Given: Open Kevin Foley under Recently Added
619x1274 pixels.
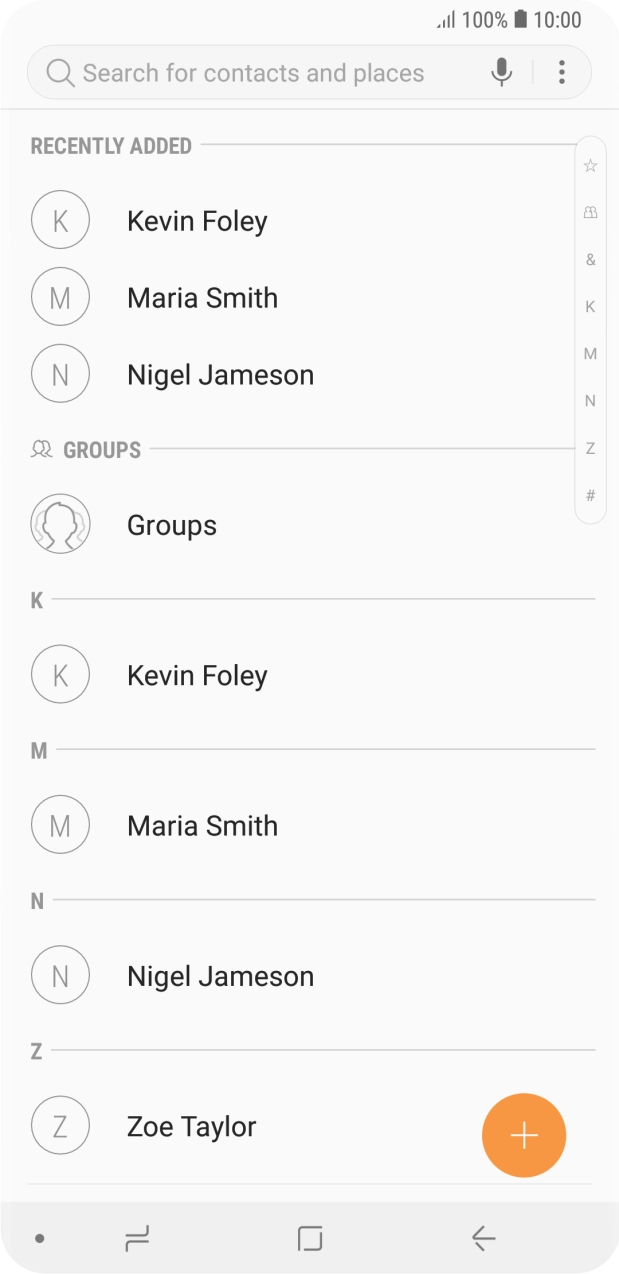Looking at the screenshot, I should coord(197,221).
